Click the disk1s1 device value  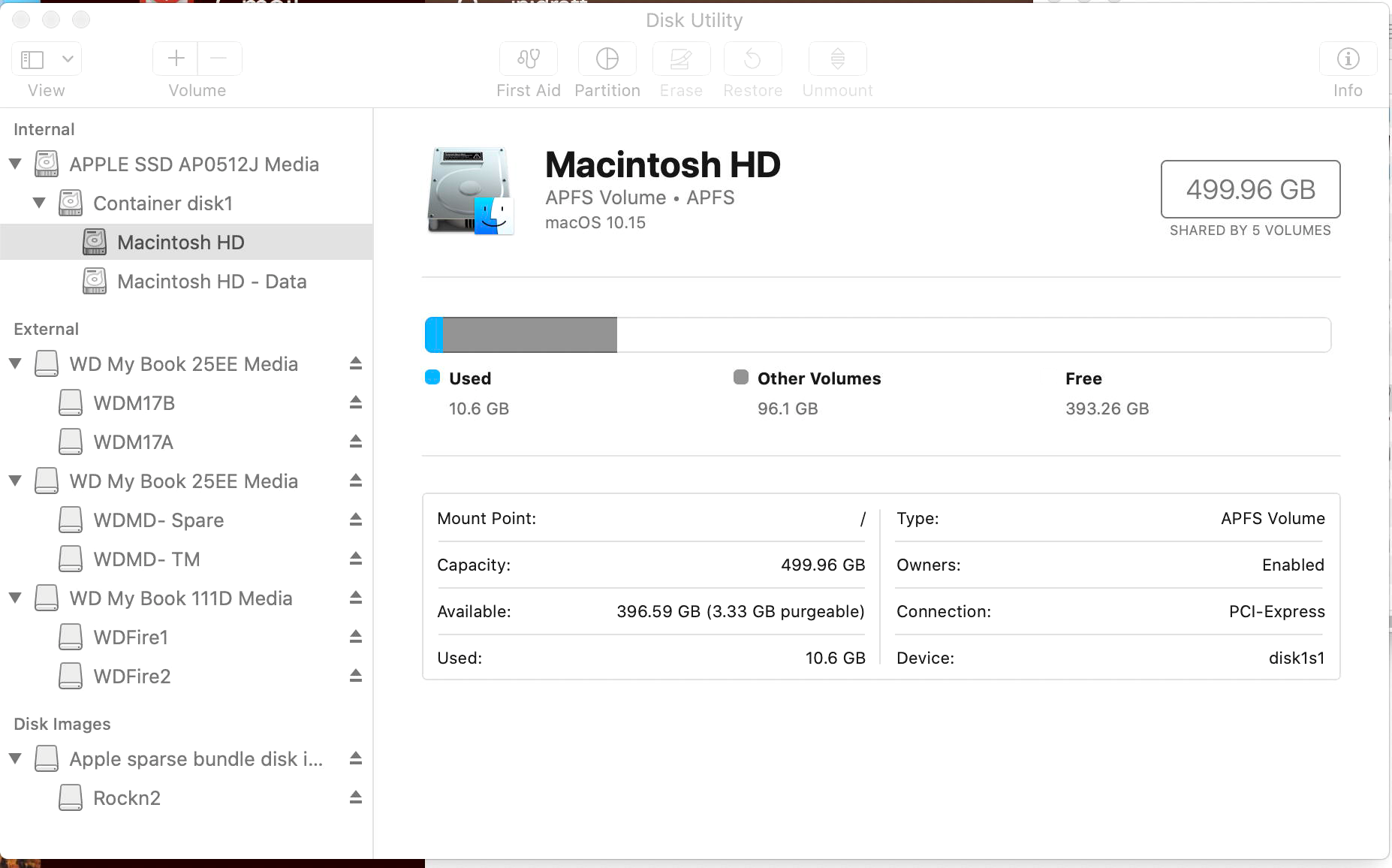pos(1297,658)
